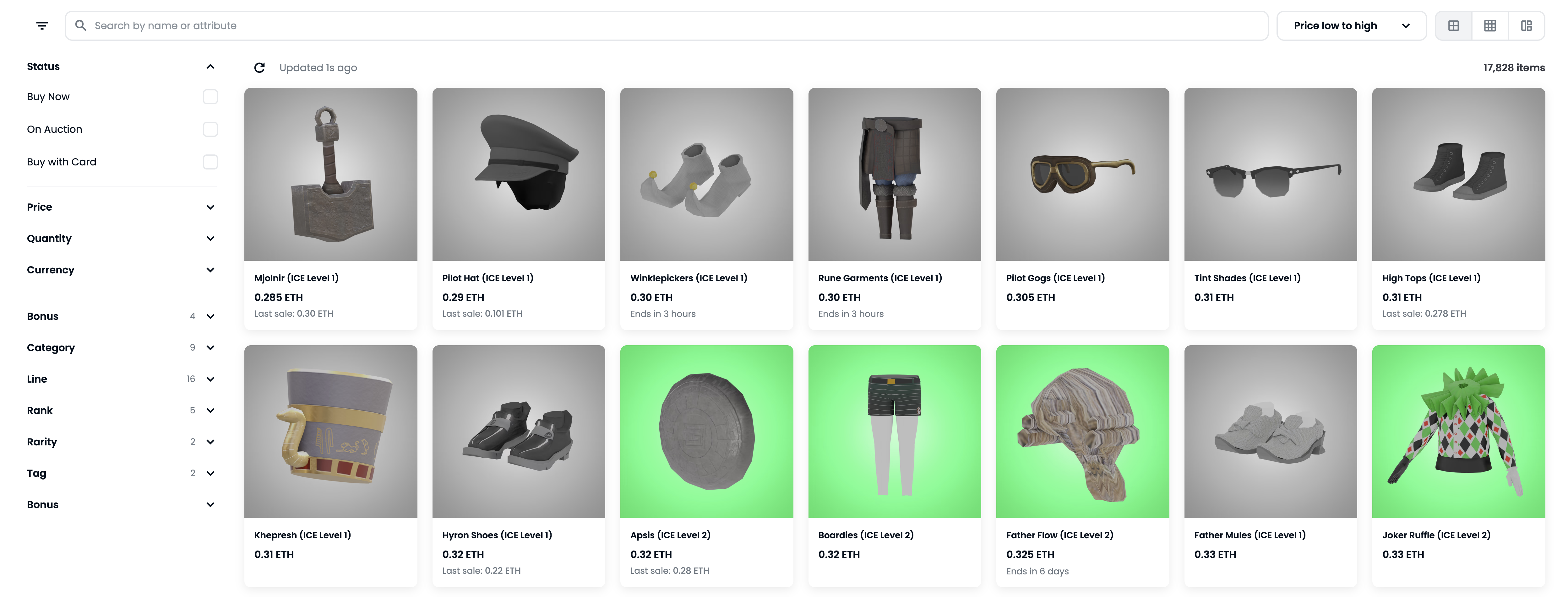Click the 0.305 ETH price on Pilot Gogs
1568x597 pixels.
pyautogui.click(x=1030, y=298)
